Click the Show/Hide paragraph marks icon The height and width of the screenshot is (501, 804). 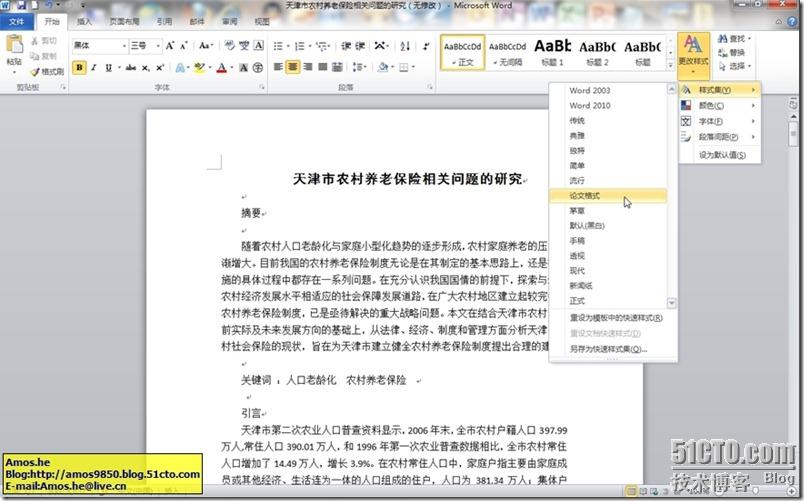pyautogui.click(x=426, y=46)
